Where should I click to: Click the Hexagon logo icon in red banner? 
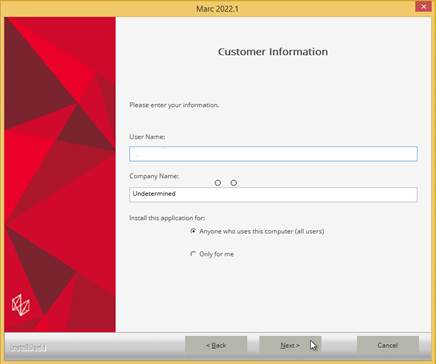point(21,305)
